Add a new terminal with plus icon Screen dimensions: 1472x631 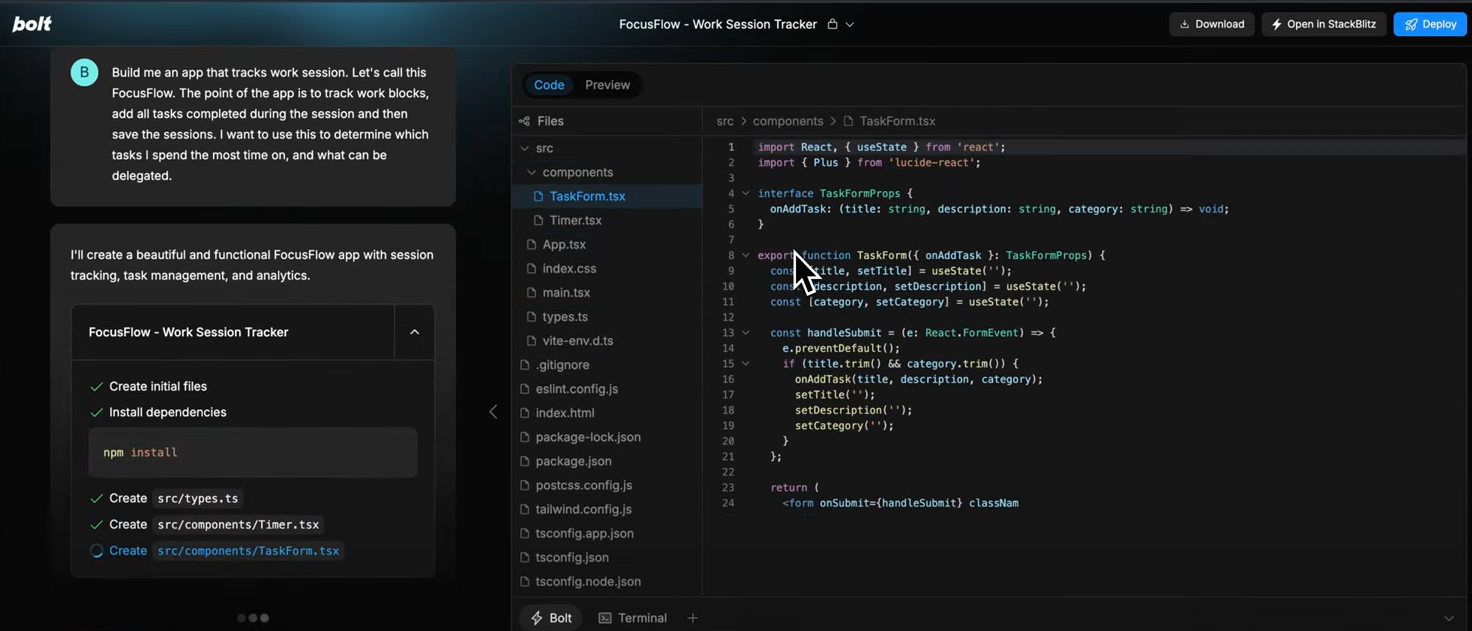(x=692, y=618)
